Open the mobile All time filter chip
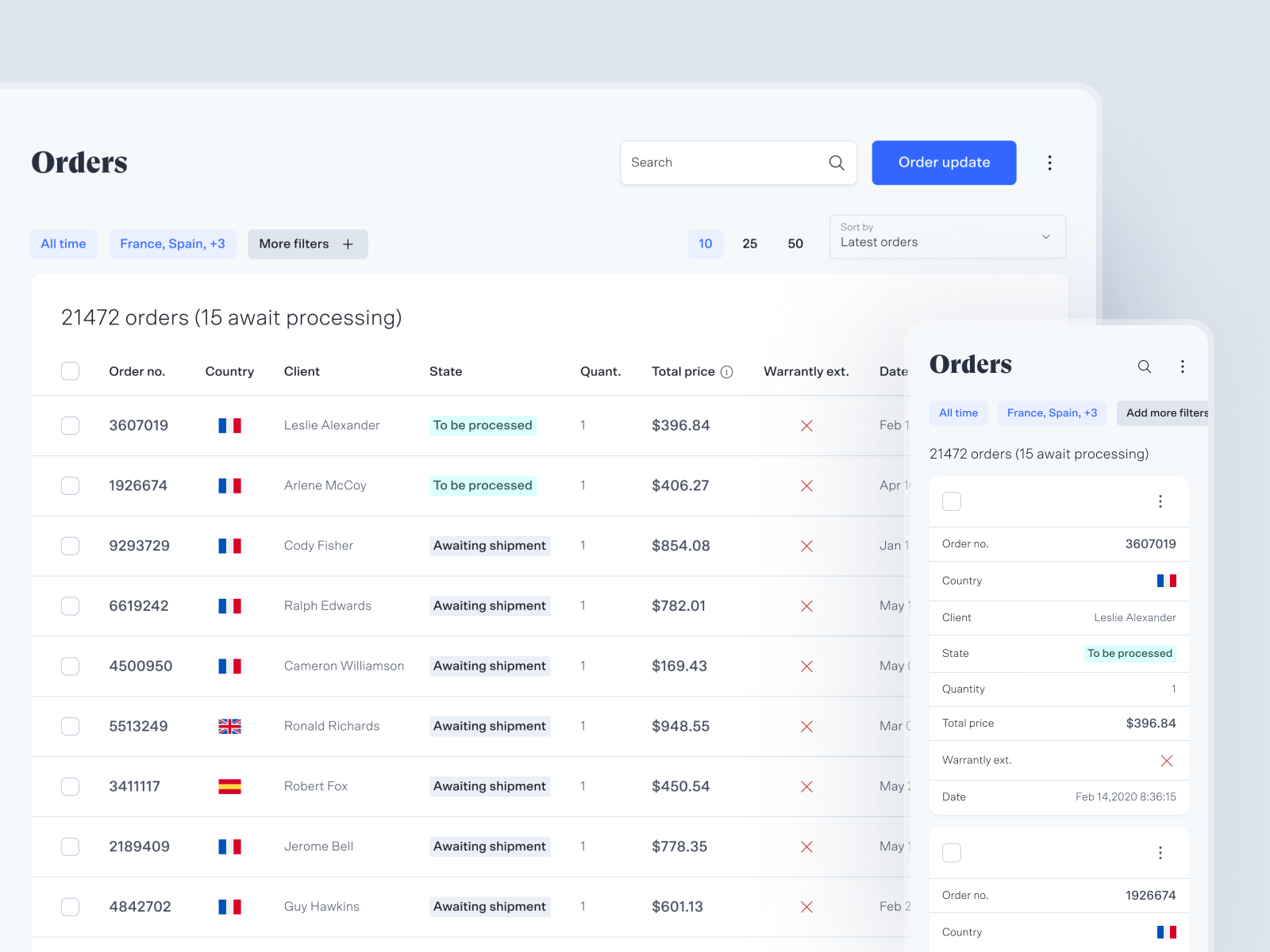This screenshot has width=1270, height=952. (x=958, y=413)
